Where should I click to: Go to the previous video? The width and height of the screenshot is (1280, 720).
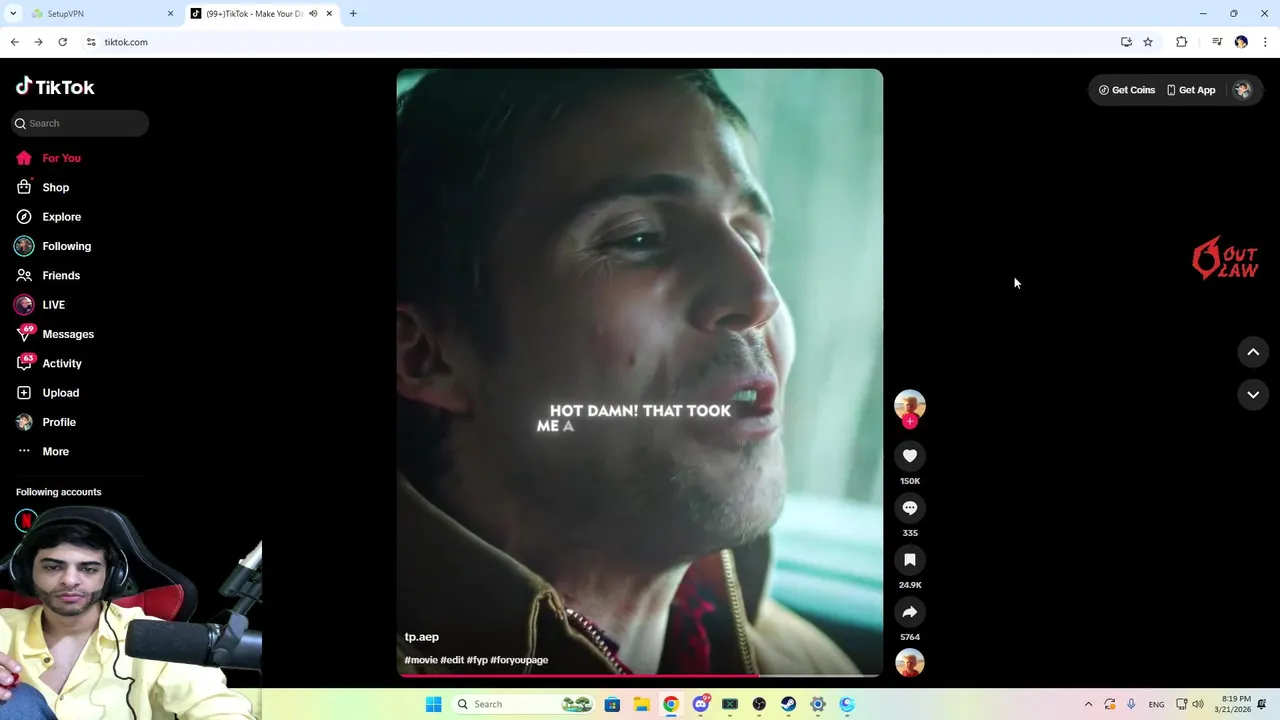tap(1253, 352)
